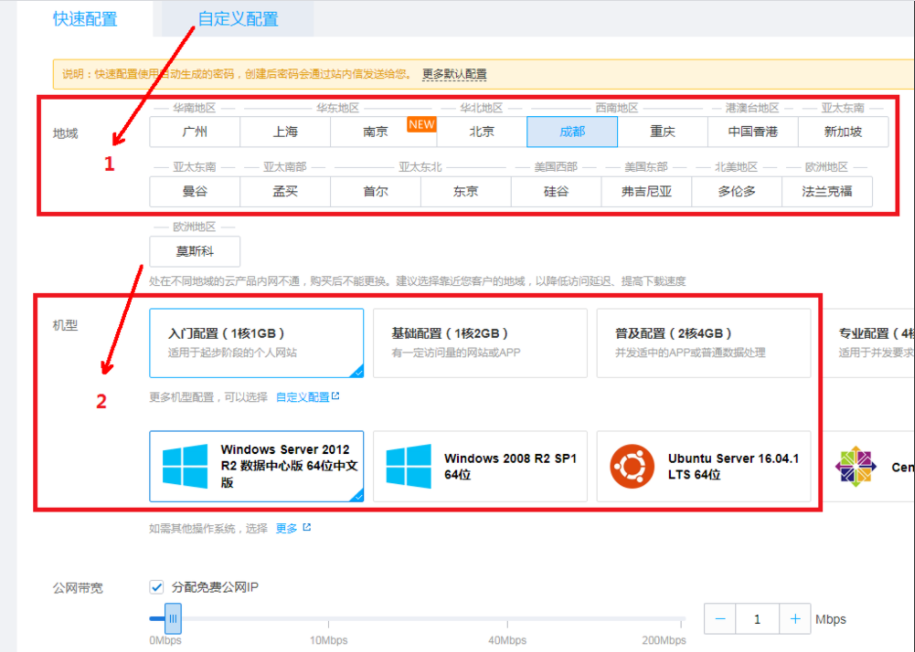Image resolution: width=915 pixels, height=652 pixels.
Task: Click the NEW badge on 南京
Action: 421,124
